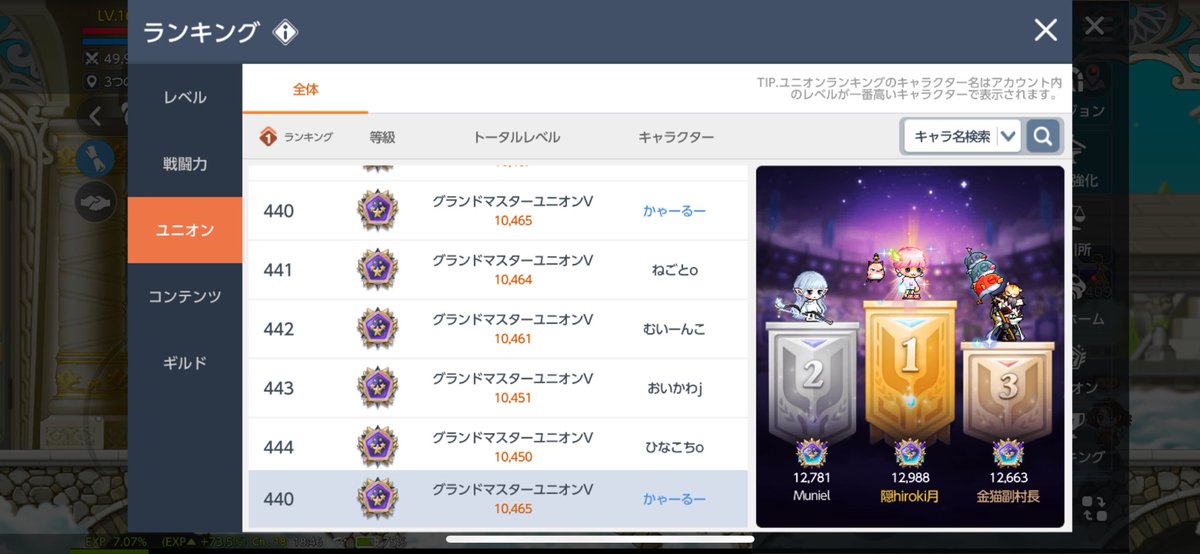The image size is (1200, 554).
Task: Select character ねごとo in rank 441
Action: 675,270
